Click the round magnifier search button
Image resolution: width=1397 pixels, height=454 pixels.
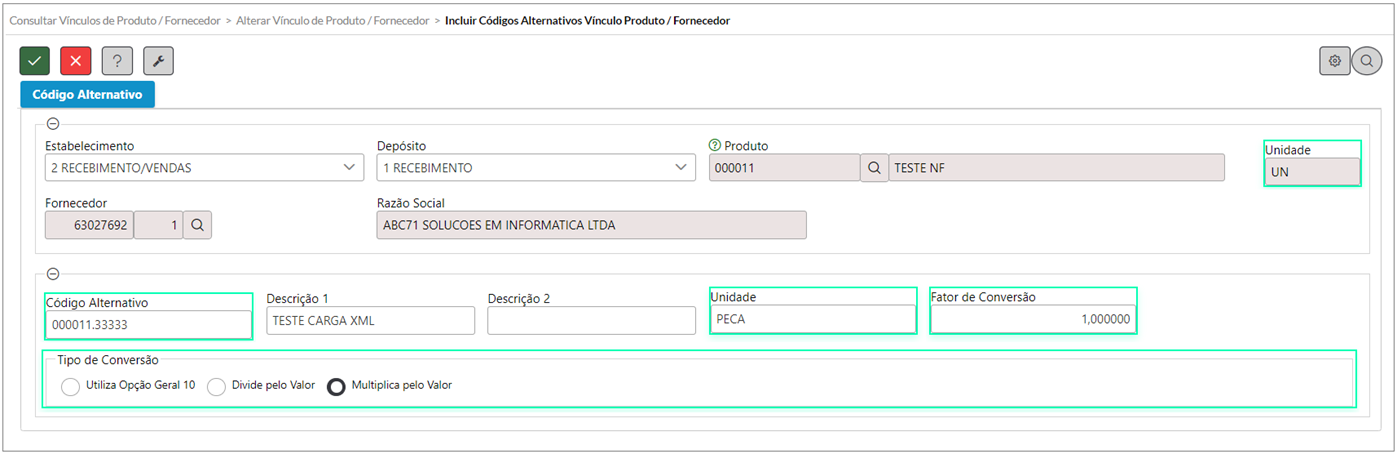(1366, 61)
